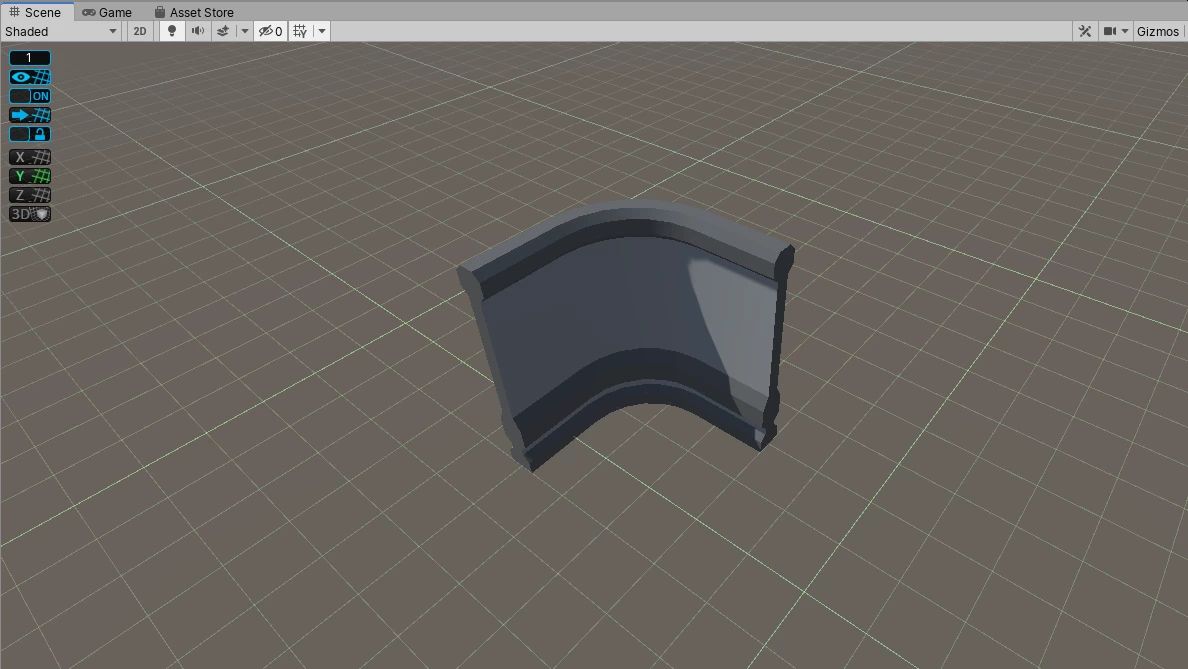Toggle 2D view mode button
The image size is (1188, 669).
tap(140, 31)
